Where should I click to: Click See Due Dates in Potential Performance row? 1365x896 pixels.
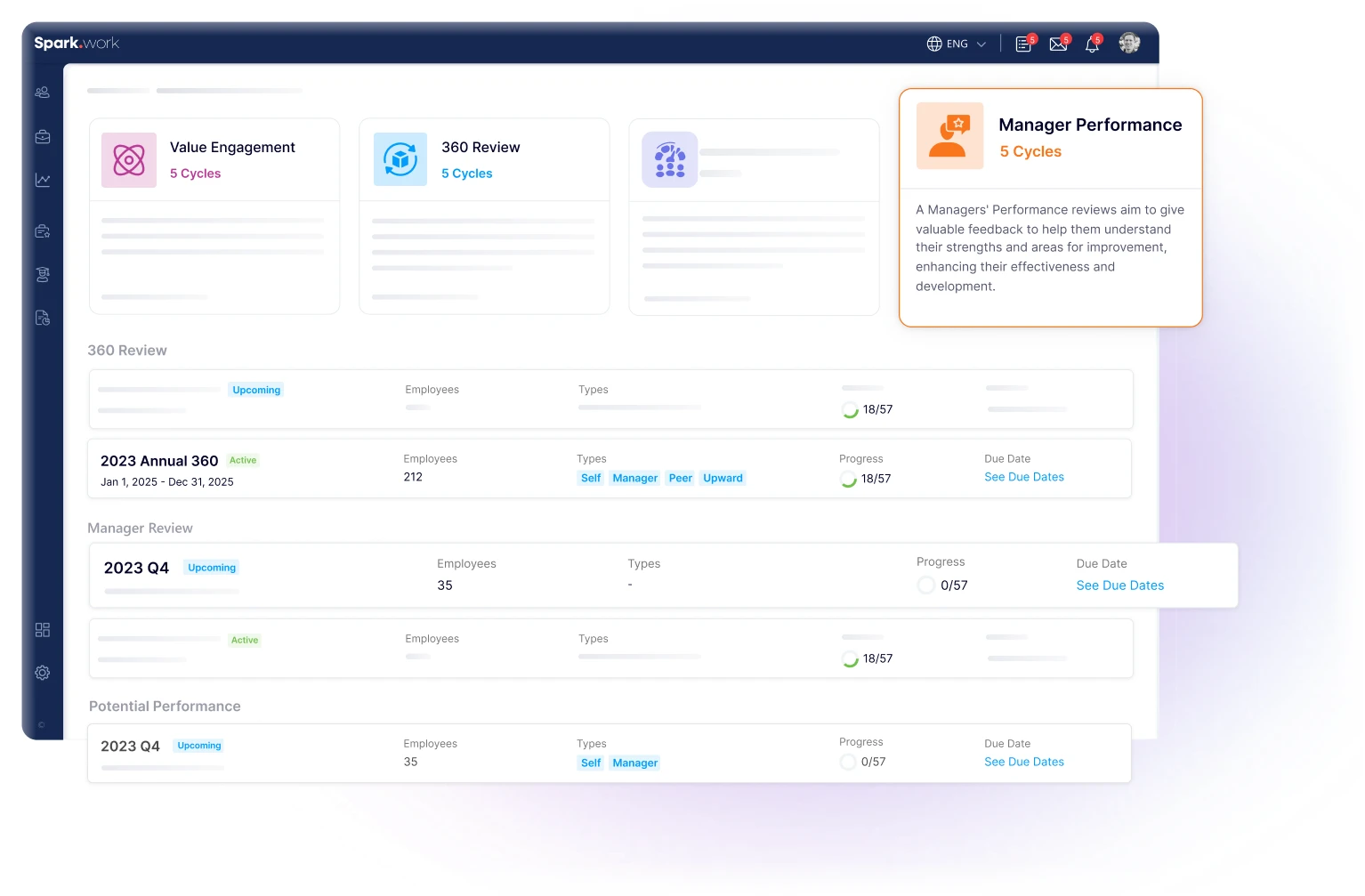pos(1024,762)
